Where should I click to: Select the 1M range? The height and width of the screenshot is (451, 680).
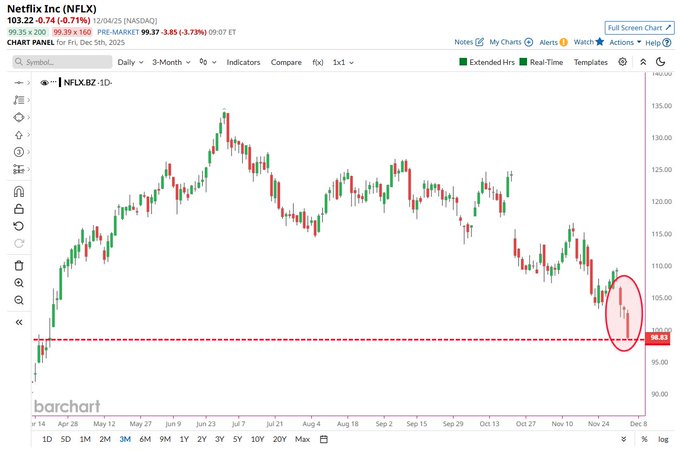85,439
